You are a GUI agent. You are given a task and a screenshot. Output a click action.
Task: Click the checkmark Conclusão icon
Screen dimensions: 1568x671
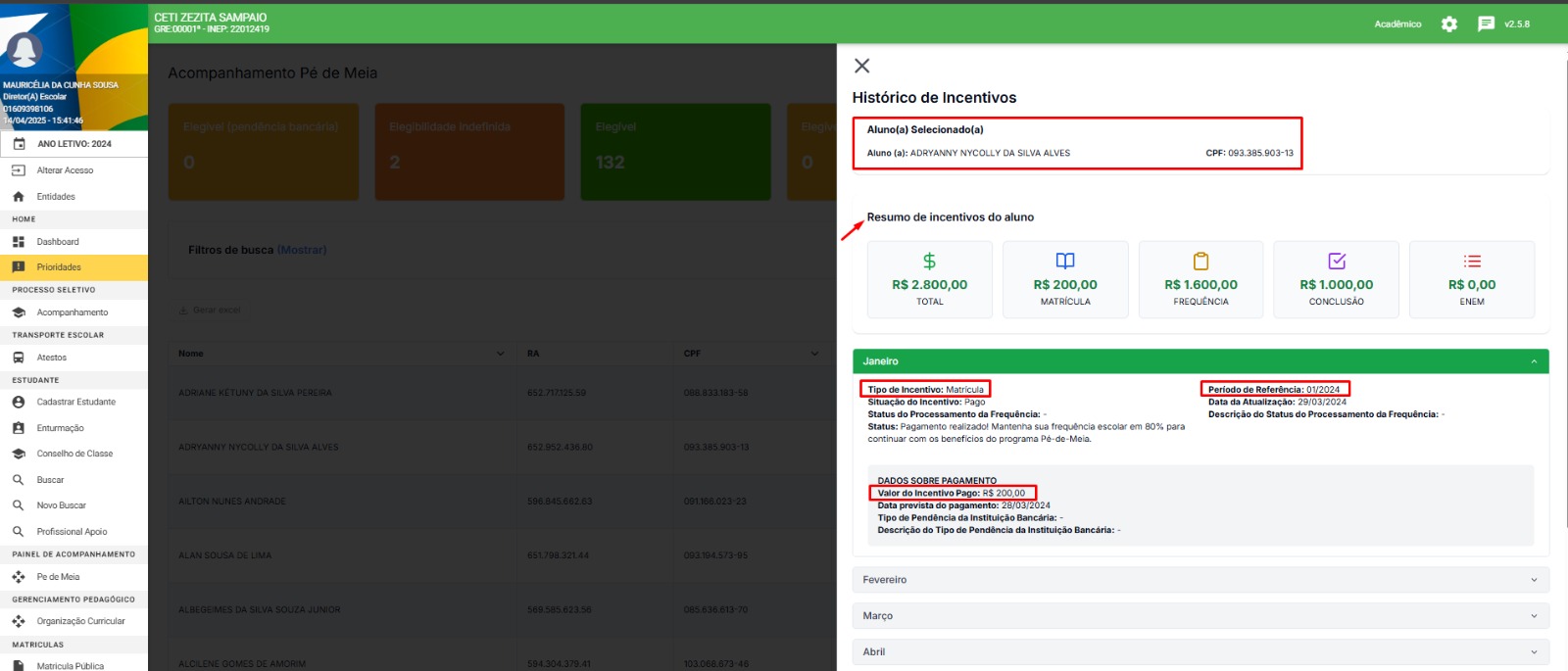(x=1337, y=262)
